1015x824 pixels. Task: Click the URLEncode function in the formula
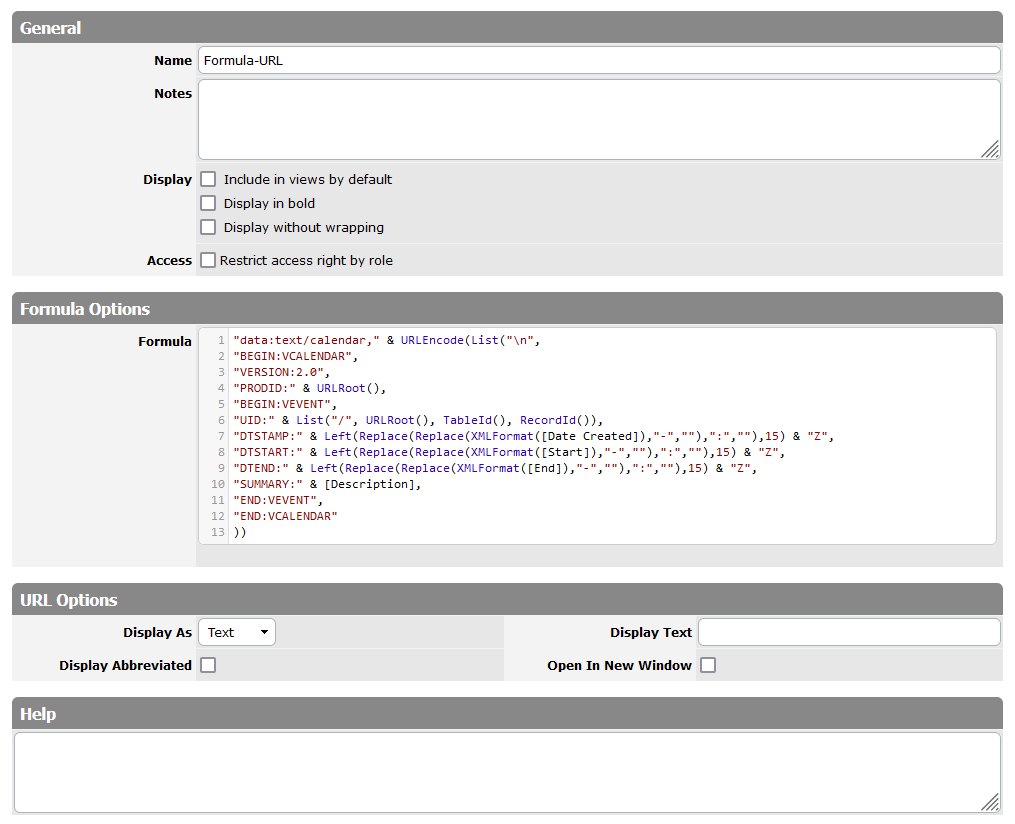pyautogui.click(x=433, y=340)
